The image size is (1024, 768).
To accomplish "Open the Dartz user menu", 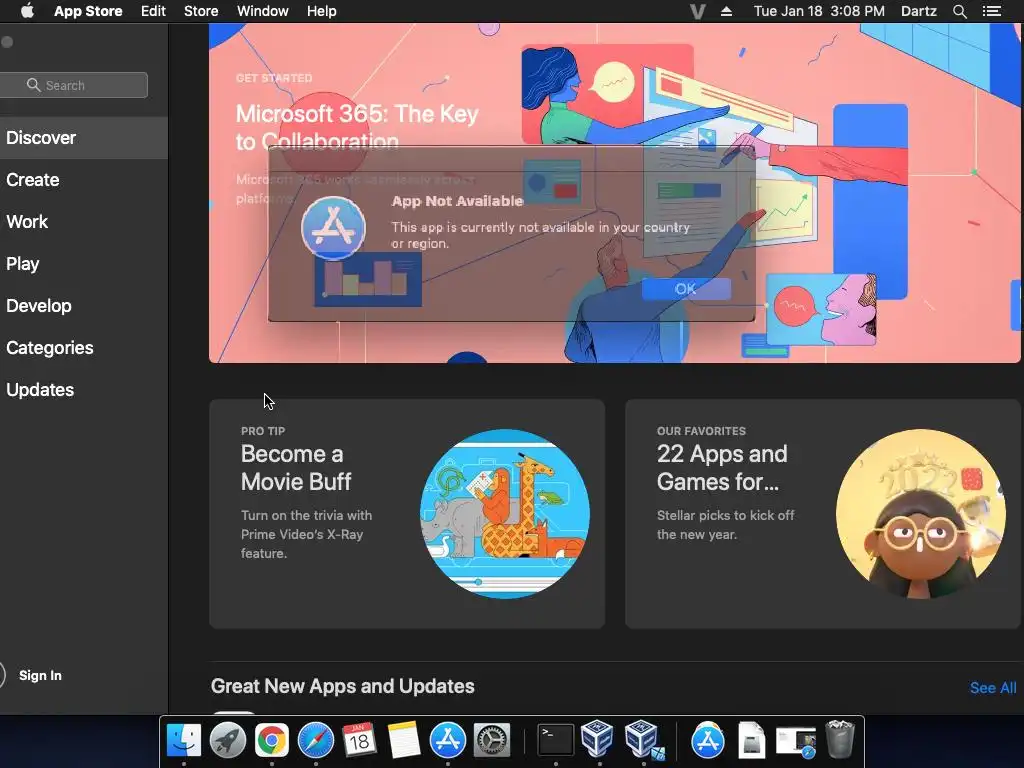I will (918, 11).
